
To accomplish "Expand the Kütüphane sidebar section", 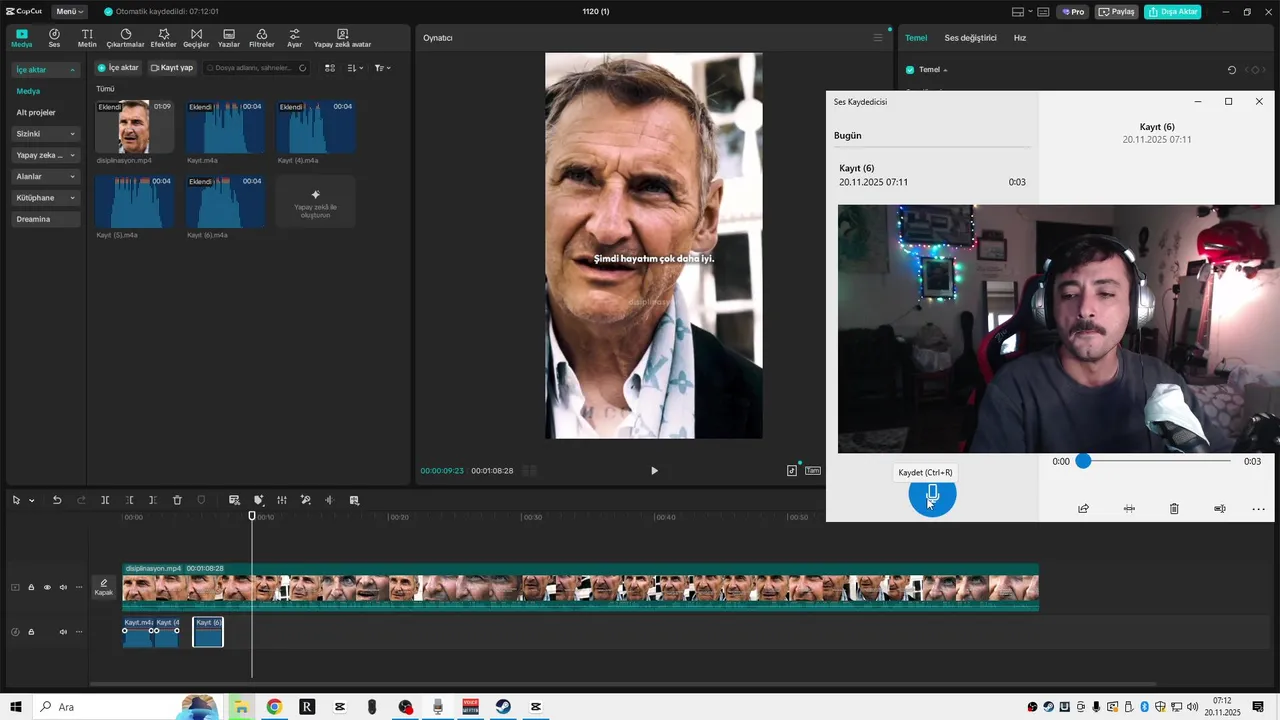I will click(x=46, y=198).
